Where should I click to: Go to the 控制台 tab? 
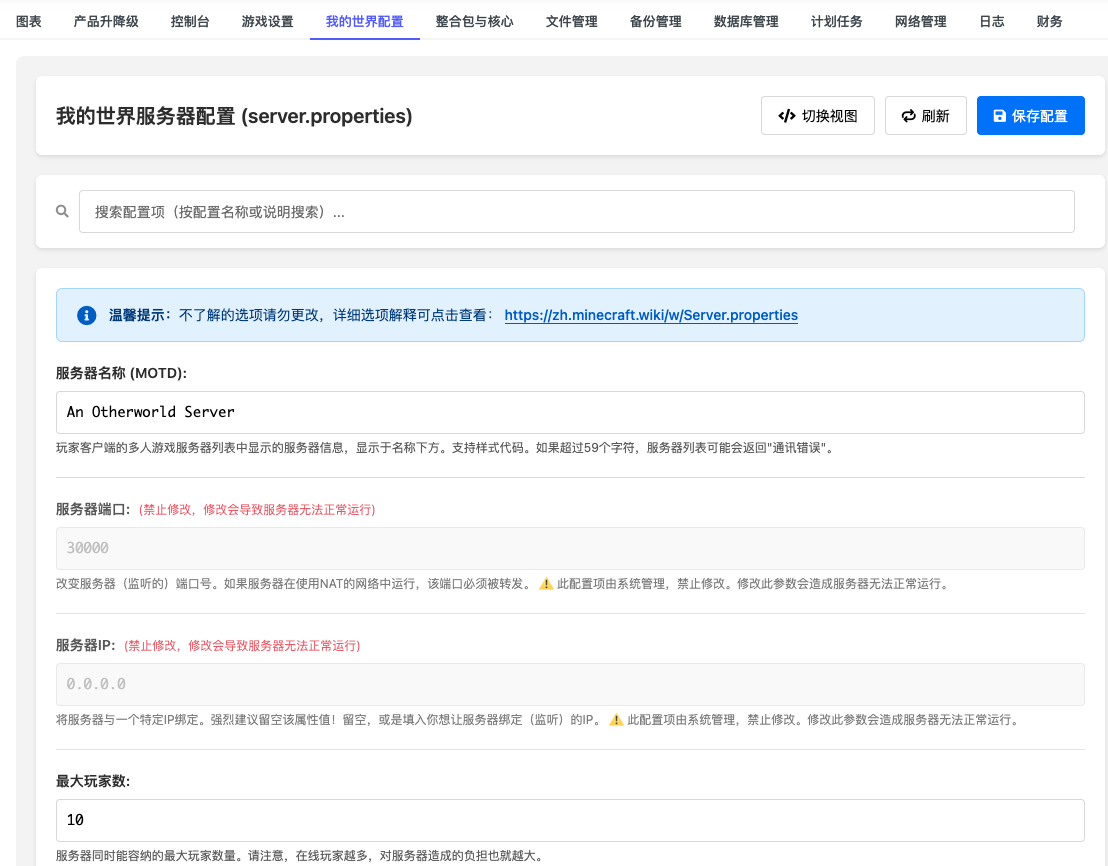(x=190, y=21)
